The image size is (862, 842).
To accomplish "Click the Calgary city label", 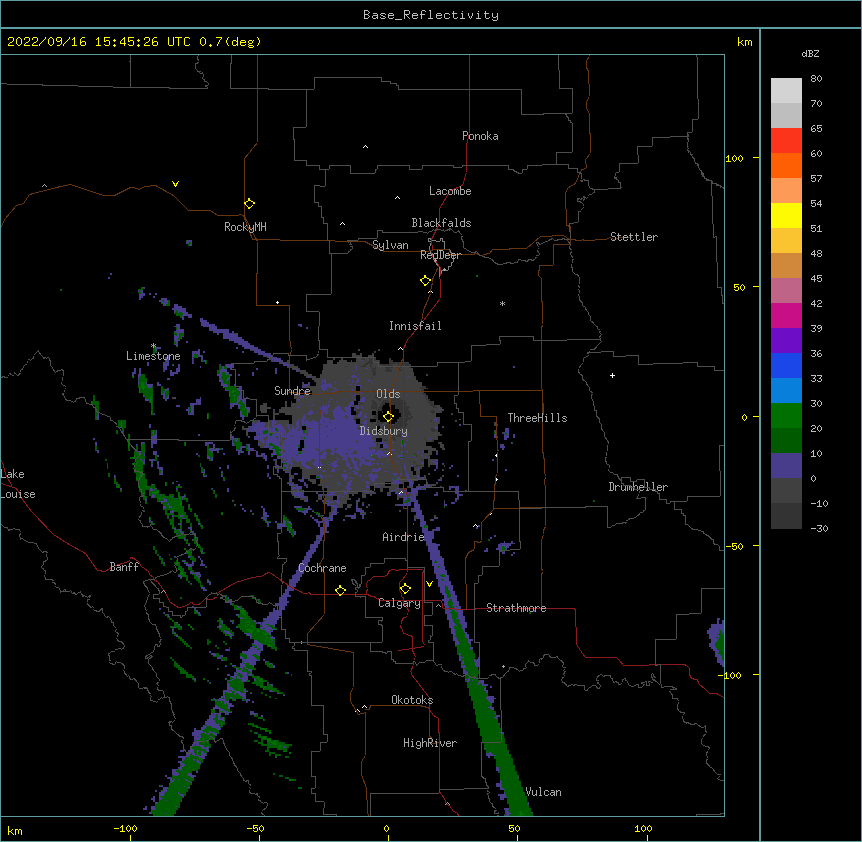I will 399,603.
